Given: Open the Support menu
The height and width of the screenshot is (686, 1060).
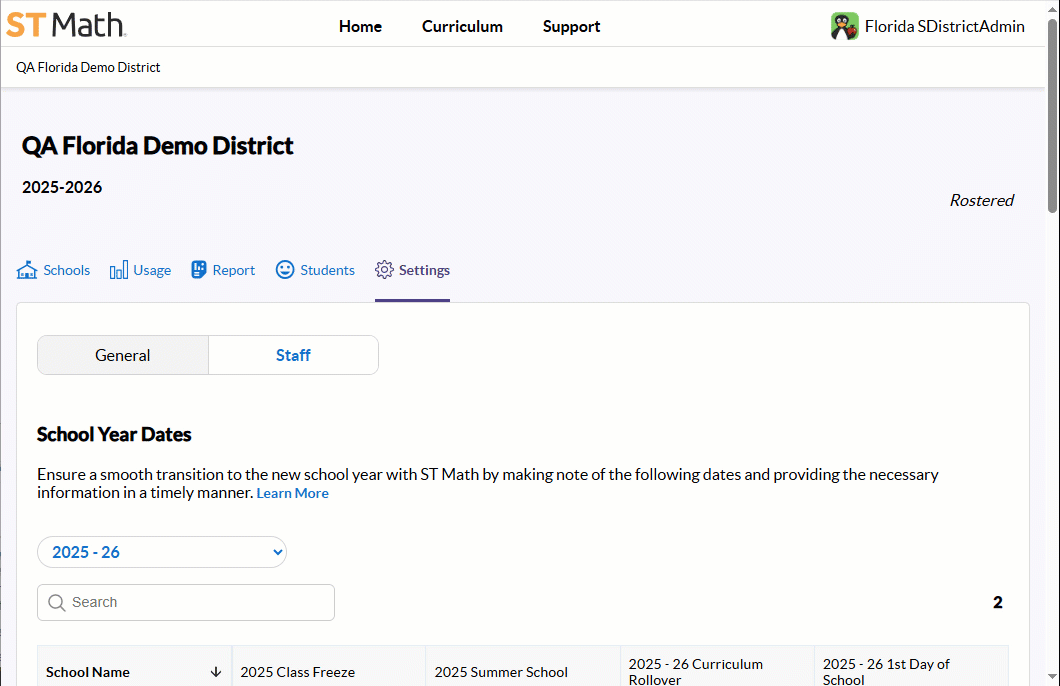Looking at the screenshot, I should tap(571, 27).
